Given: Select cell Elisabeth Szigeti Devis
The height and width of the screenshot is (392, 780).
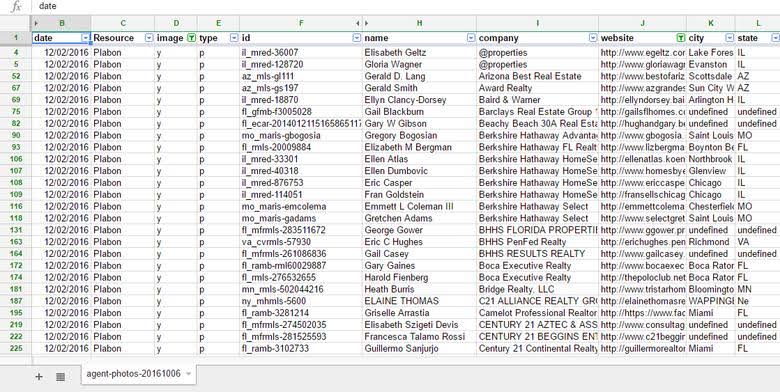Looking at the screenshot, I should click(419, 325).
